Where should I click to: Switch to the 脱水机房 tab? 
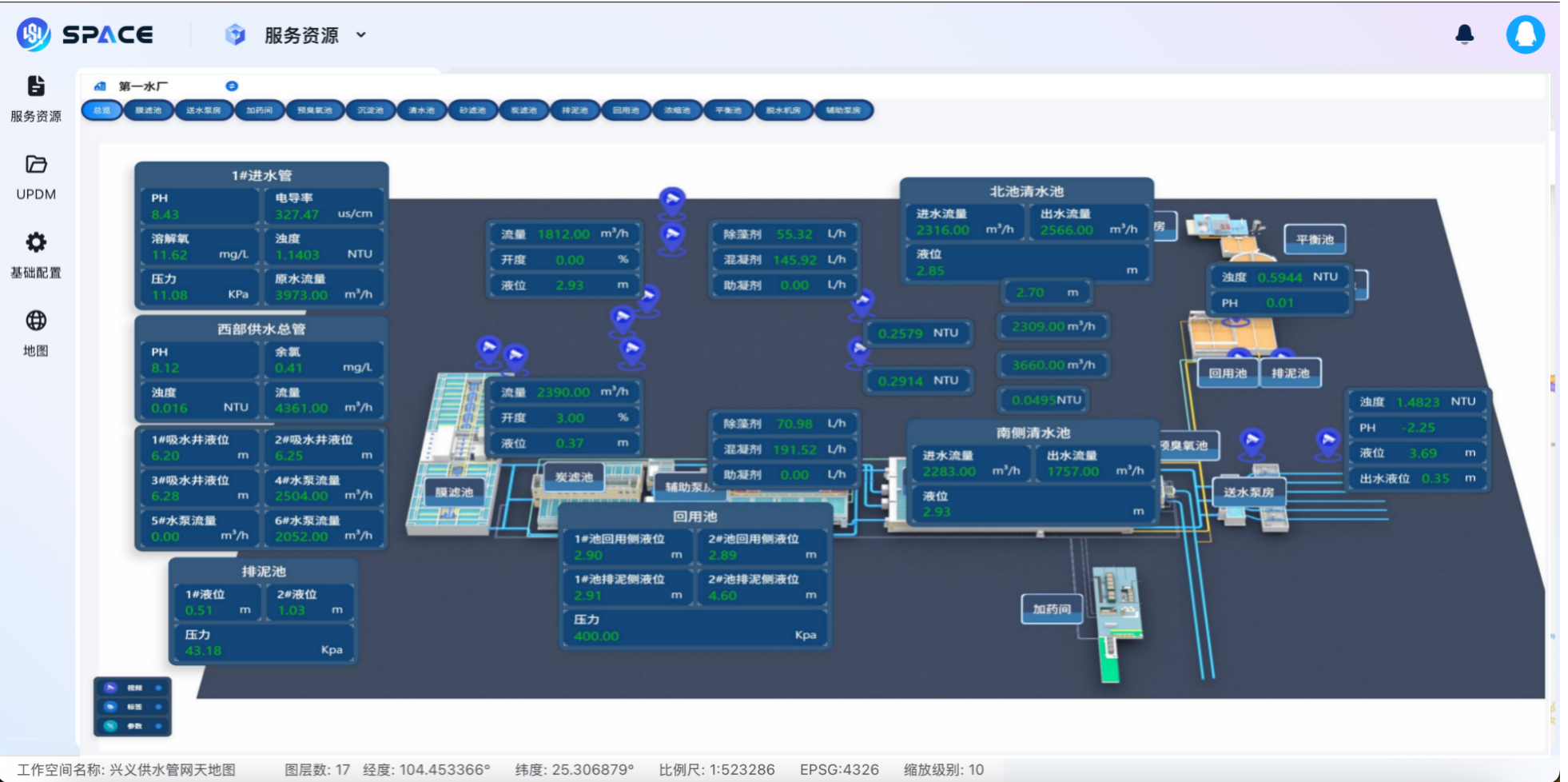(784, 110)
